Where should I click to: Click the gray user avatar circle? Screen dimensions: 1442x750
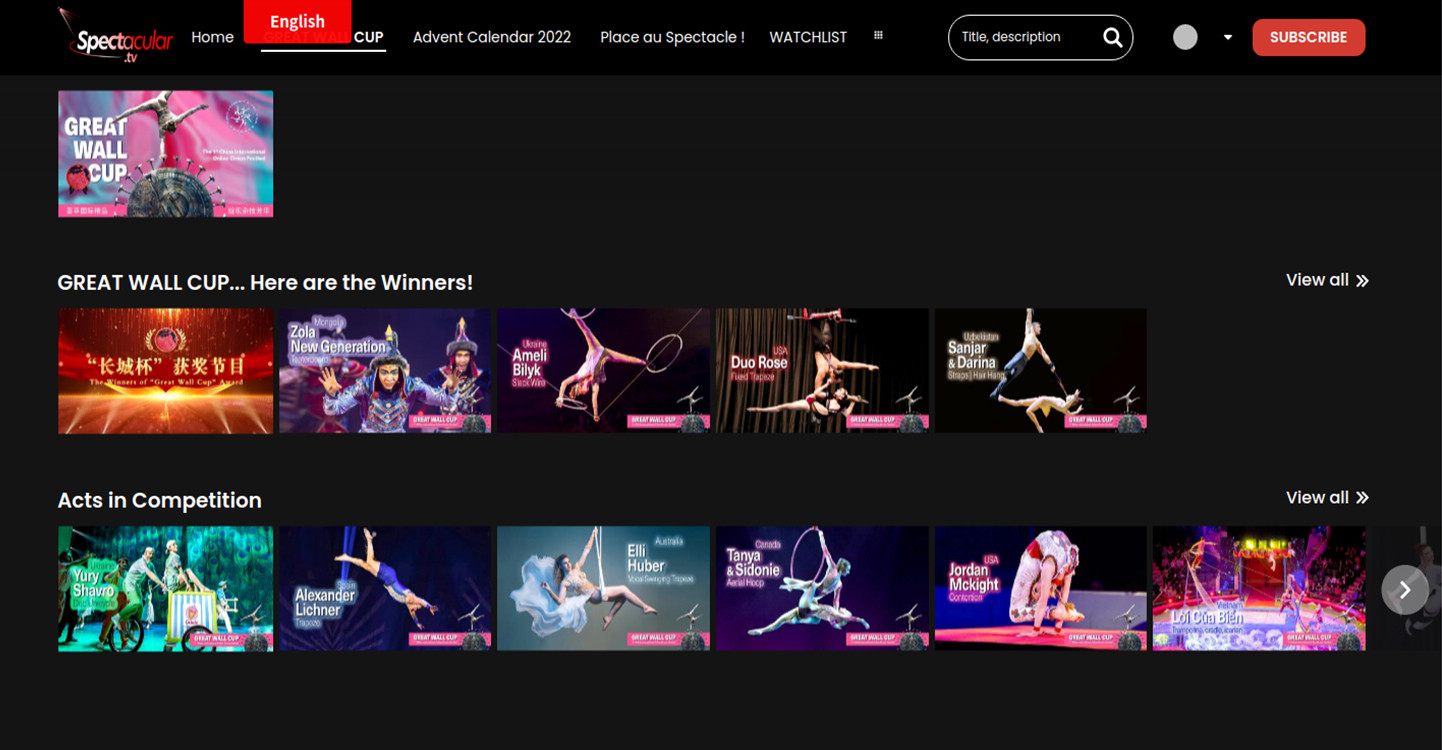pos(1185,37)
